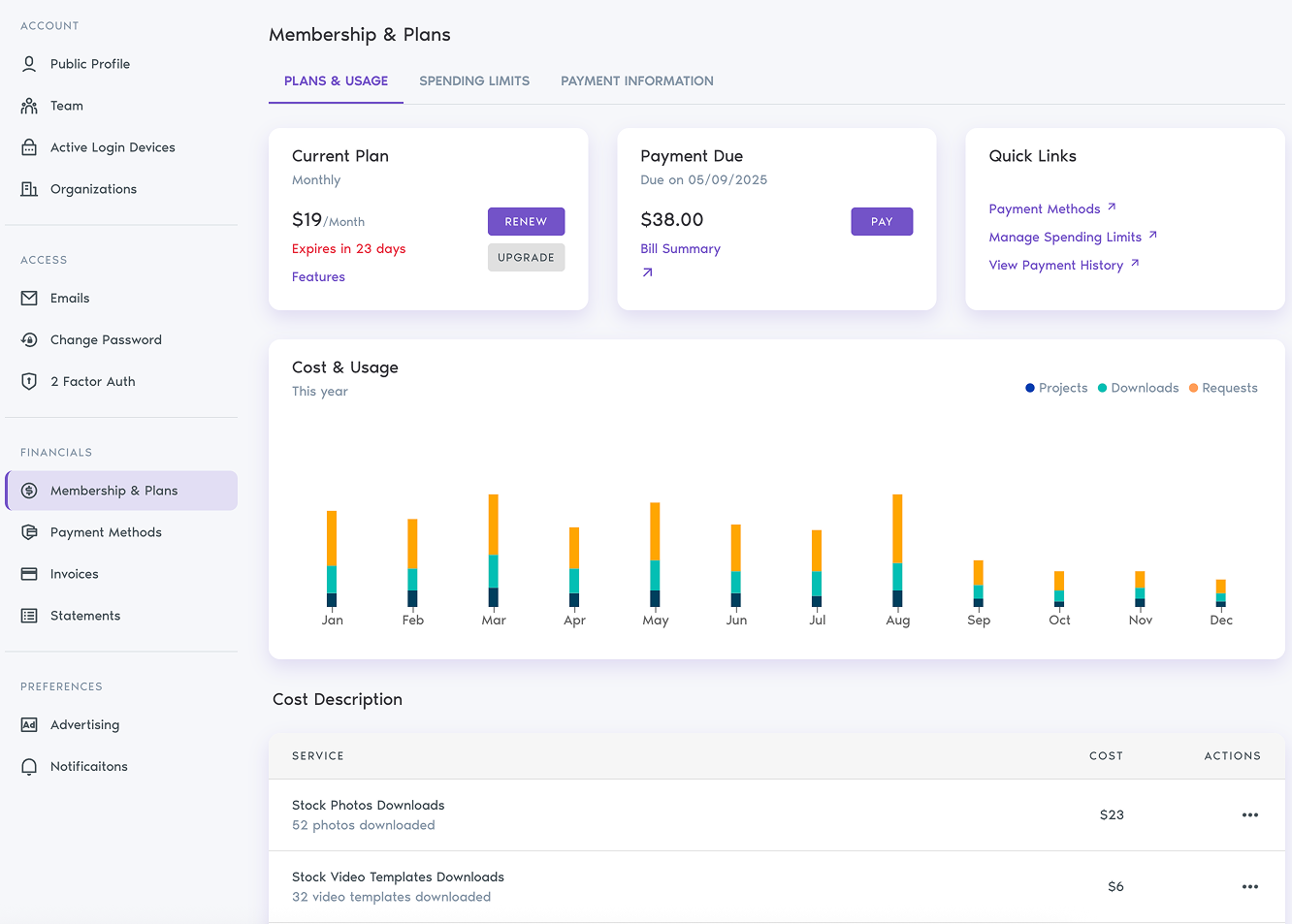Open the Payment Methods card icon
The image size is (1292, 924).
click(x=29, y=531)
